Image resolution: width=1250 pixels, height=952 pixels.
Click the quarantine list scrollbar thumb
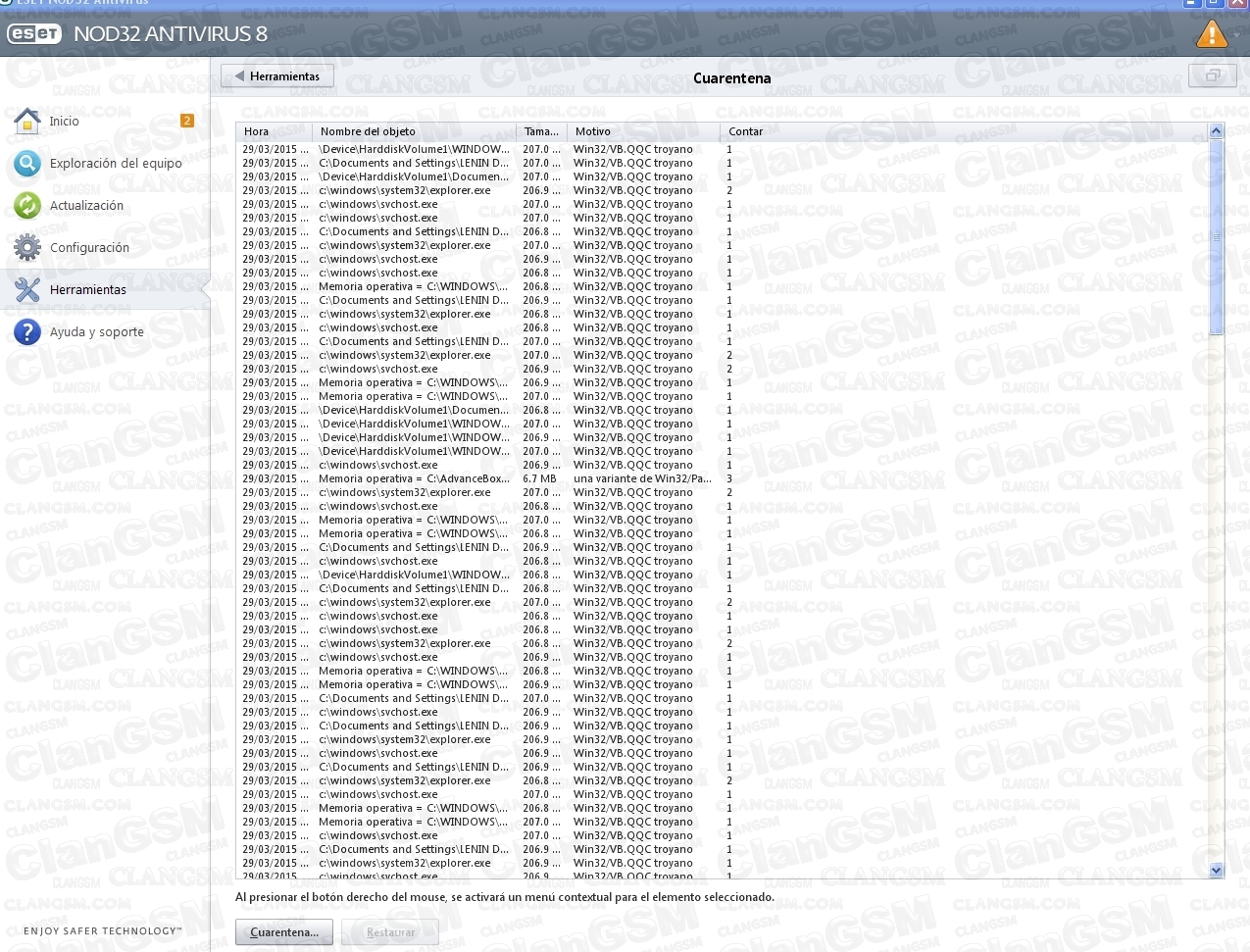(x=1217, y=237)
